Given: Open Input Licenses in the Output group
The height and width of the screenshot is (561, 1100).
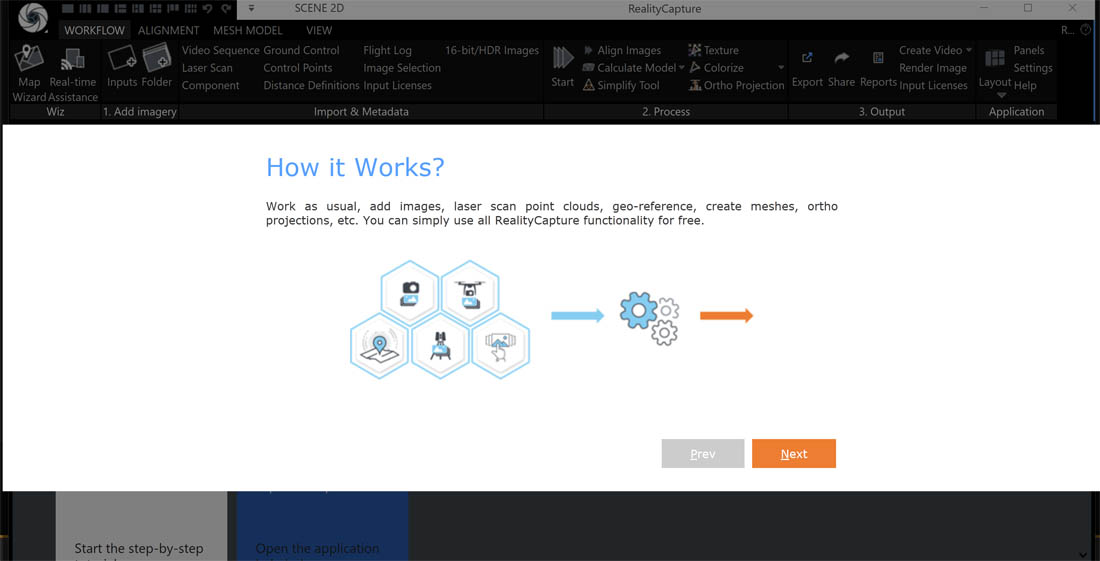Looking at the screenshot, I should (933, 86).
